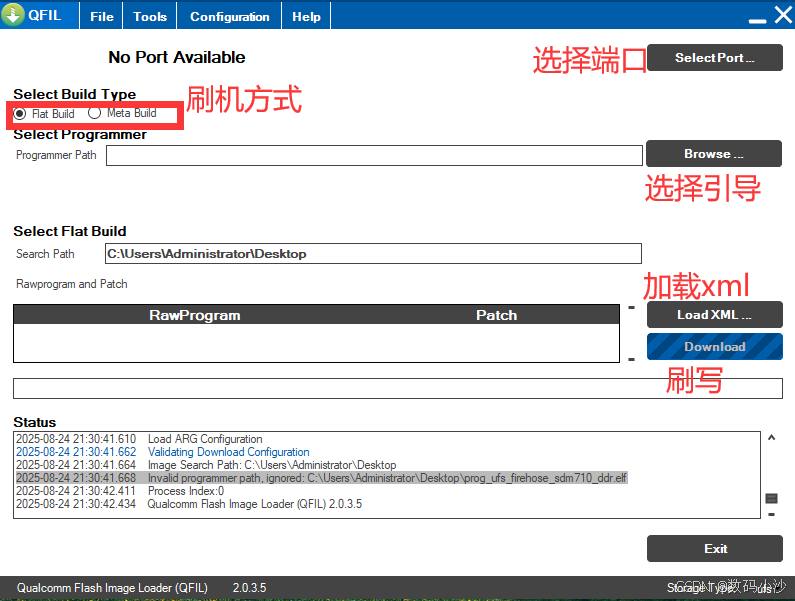Click the minus icon beside the Download button

click(x=631, y=360)
